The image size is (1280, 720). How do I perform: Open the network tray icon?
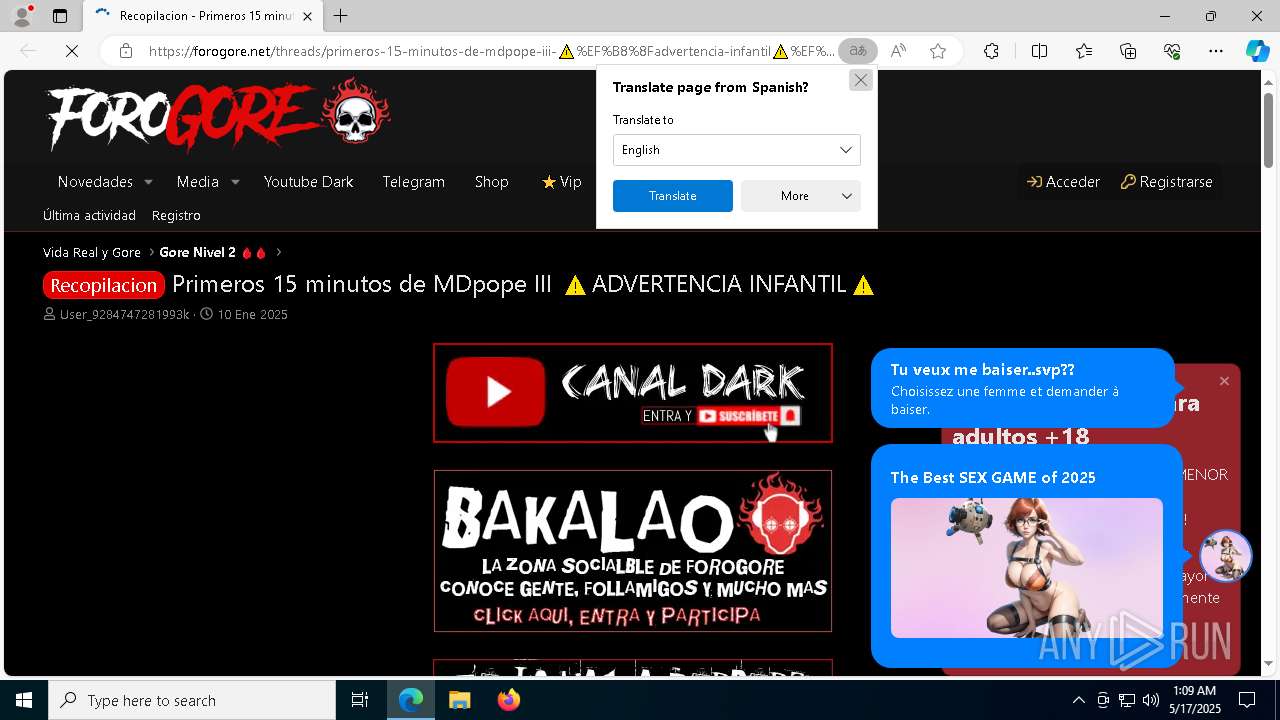(x=1126, y=700)
